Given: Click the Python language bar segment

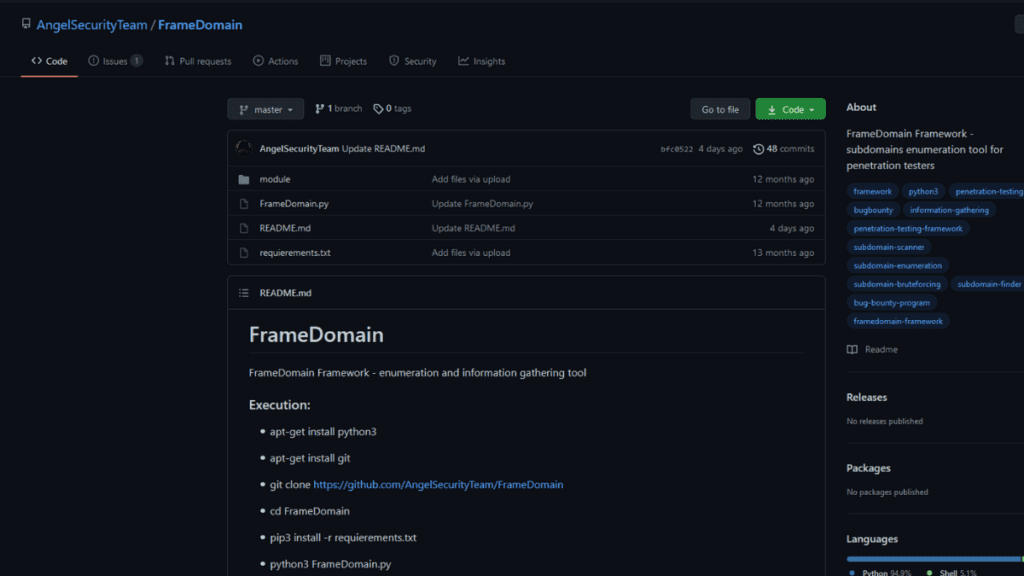Looking at the screenshot, I should 933,559.
